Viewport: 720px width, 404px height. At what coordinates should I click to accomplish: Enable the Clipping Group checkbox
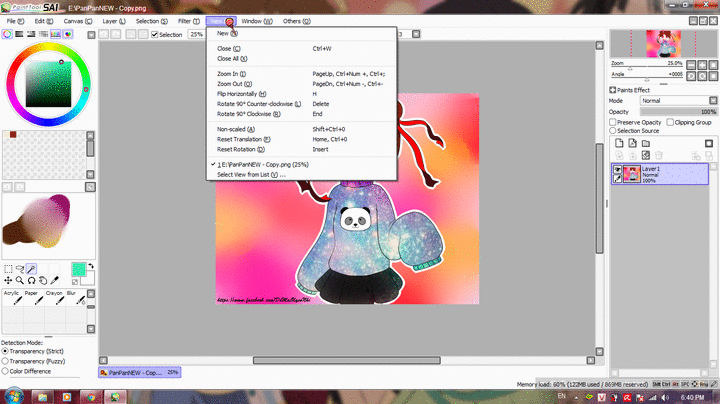[671, 122]
